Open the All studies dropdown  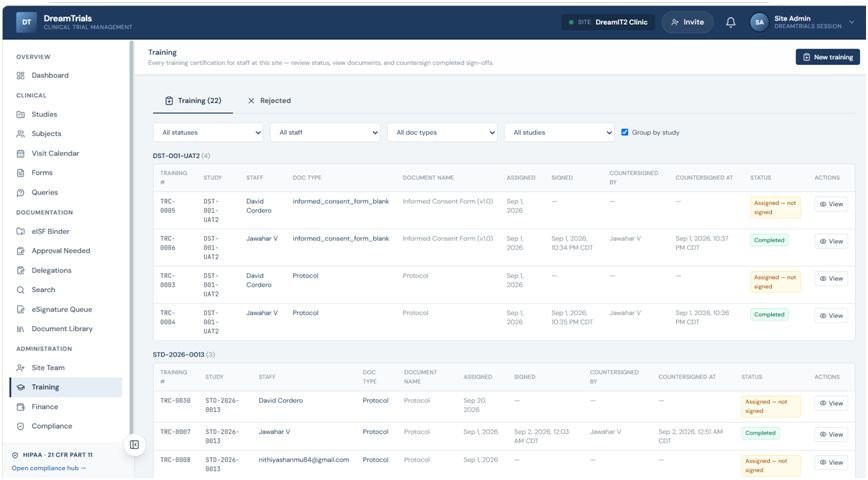tap(560, 133)
